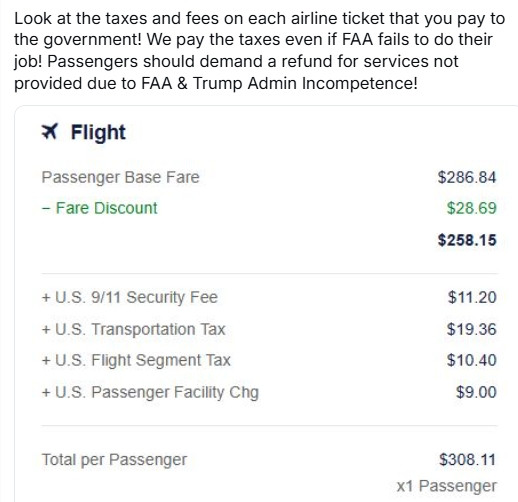Viewport: 518px width, 502px height.
Task: Click the $286.84 base fare amount
Action: (x=467, y=177)
